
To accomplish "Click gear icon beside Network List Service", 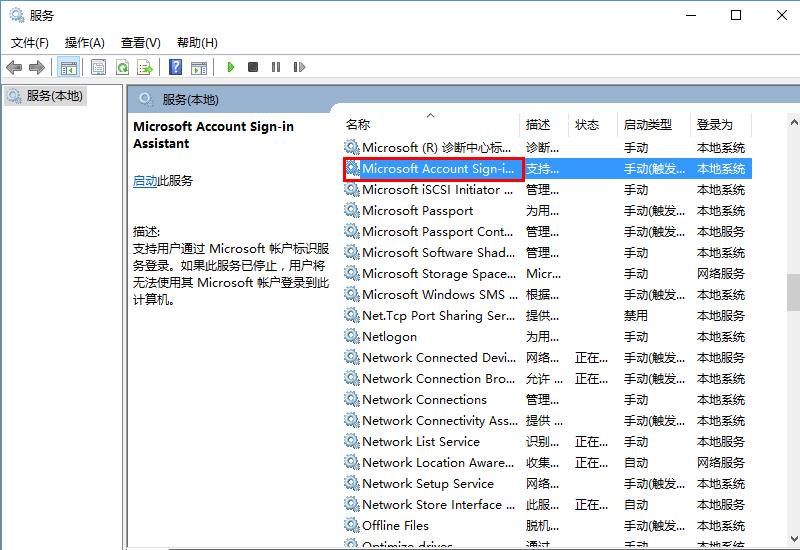I will (x=352, y=440).
